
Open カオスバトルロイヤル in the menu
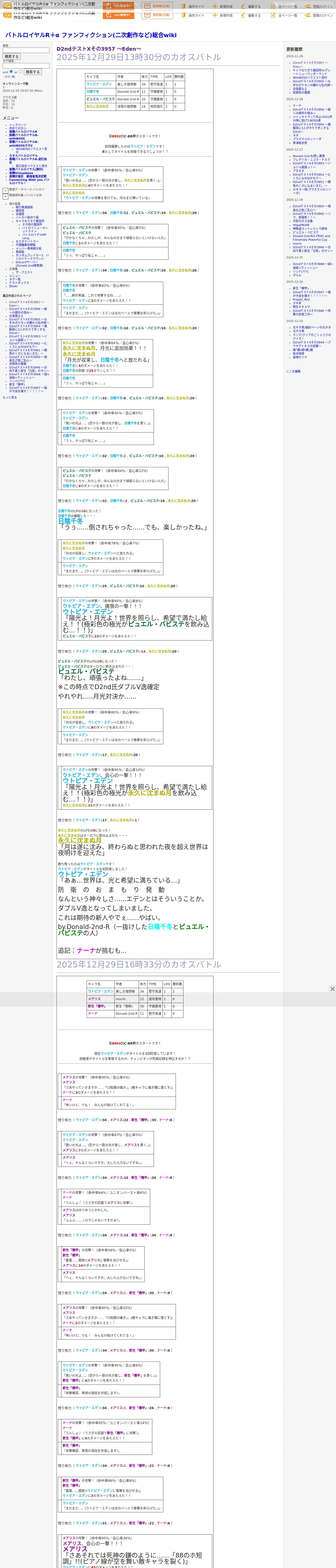pos(23,155)
